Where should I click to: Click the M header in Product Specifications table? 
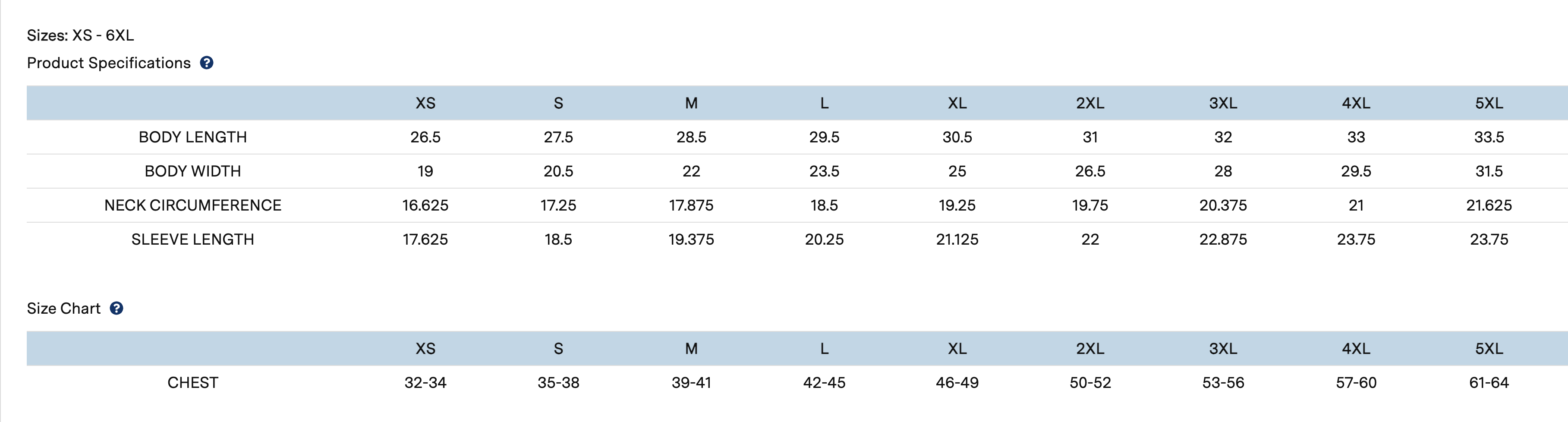point(691,103)
